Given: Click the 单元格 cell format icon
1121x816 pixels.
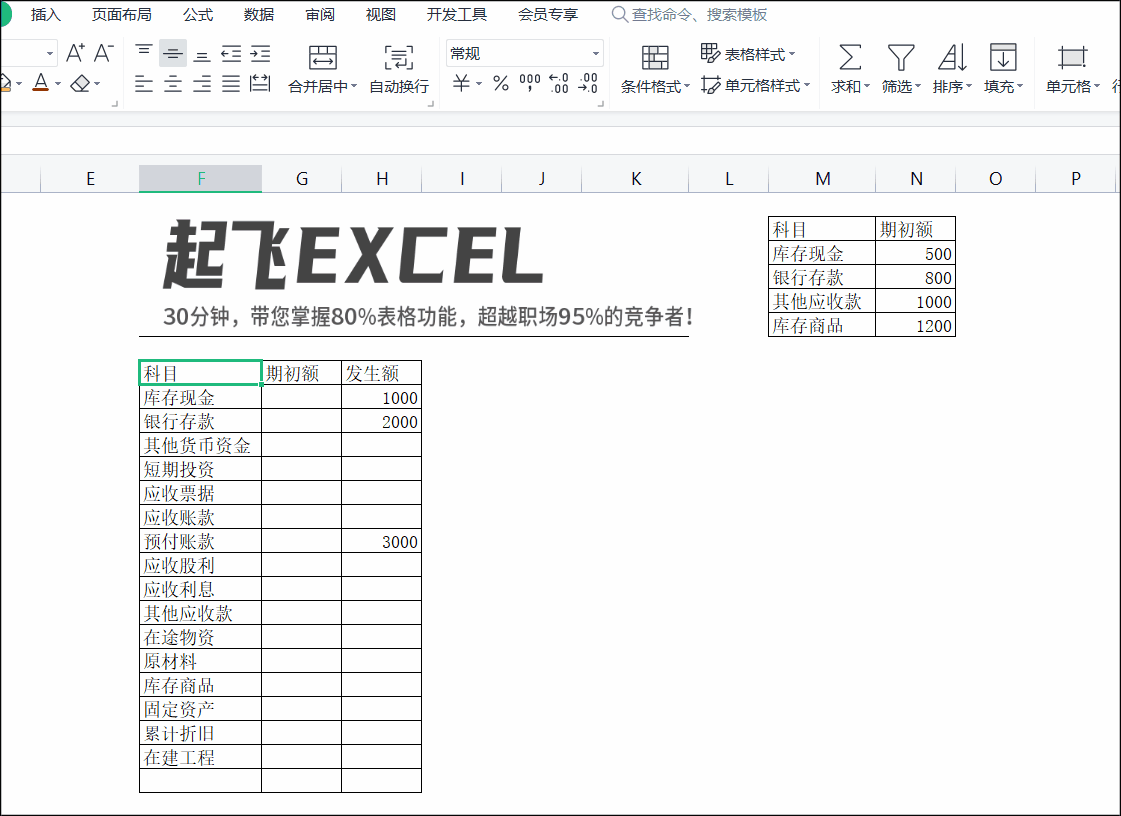Looking at the screenshot, I should click(1072, 57).
